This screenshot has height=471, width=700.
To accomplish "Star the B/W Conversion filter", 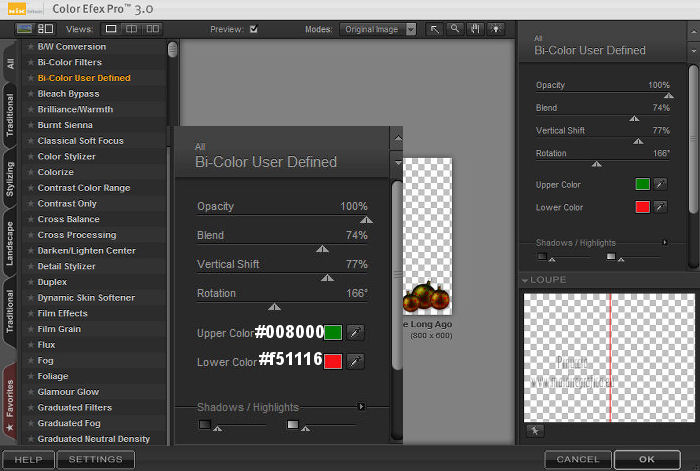I will [x=30, y=46].
